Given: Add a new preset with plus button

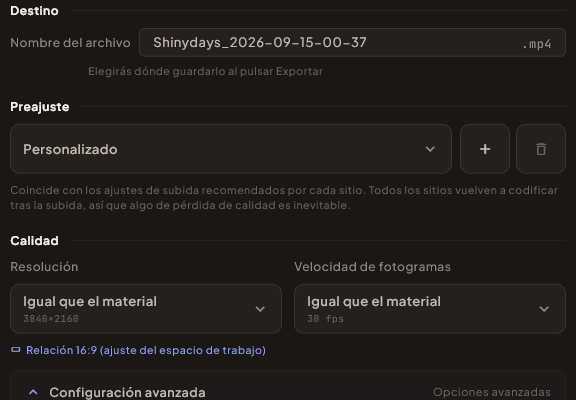Looking at the screenshot, I should [x=485, y=149].
